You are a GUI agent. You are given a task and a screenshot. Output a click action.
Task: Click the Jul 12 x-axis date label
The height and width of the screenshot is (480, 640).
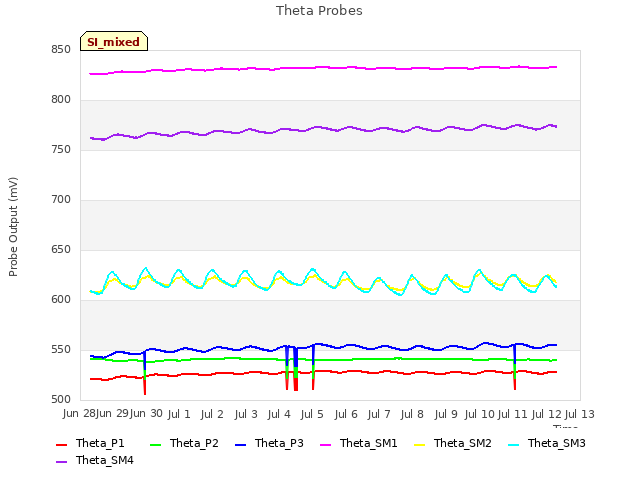coord(547,414)
